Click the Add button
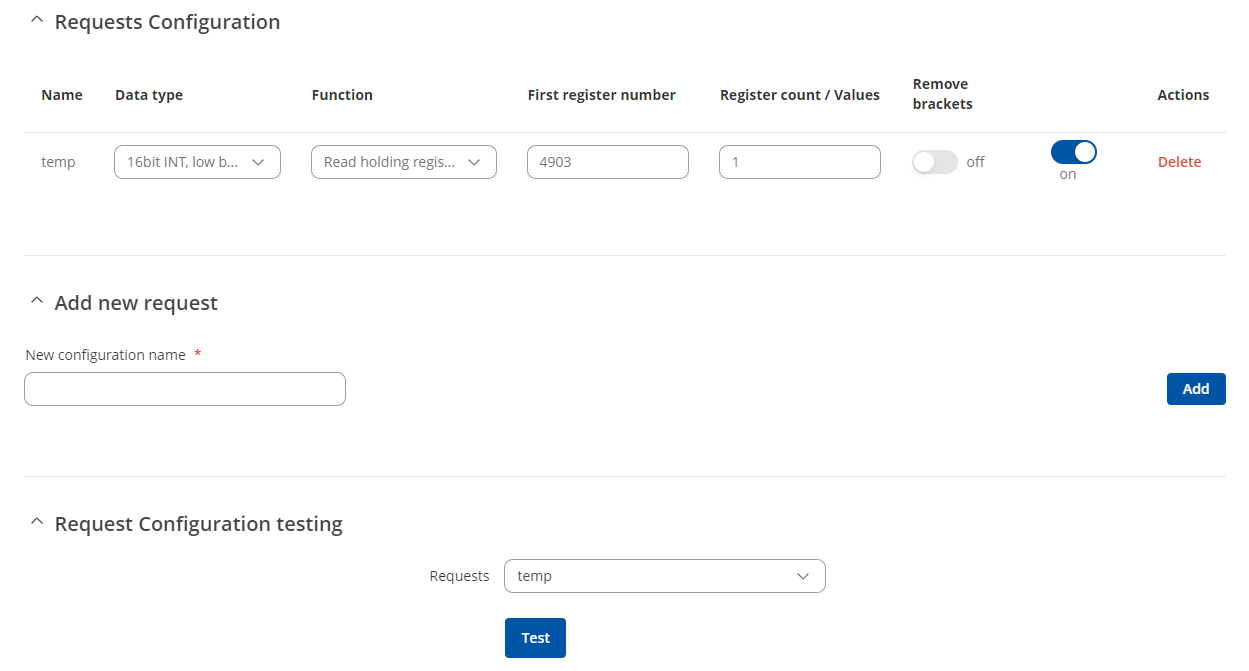Image resolution: width=1249 pixels, height=671 pixels. 1196,389
